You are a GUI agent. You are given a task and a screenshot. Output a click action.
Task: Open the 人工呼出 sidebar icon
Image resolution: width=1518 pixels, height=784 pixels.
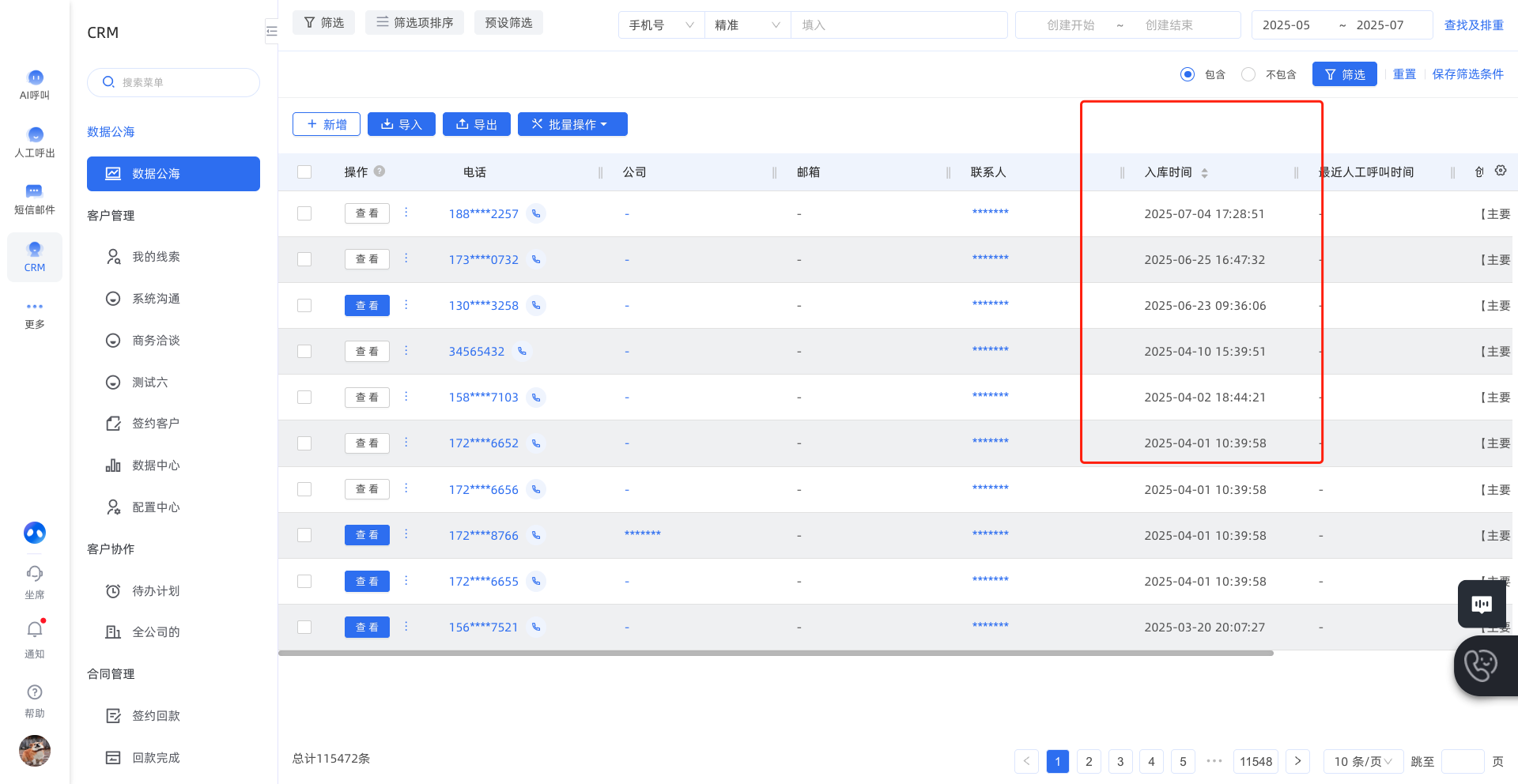pyautogui.click(x=35, y=135)
